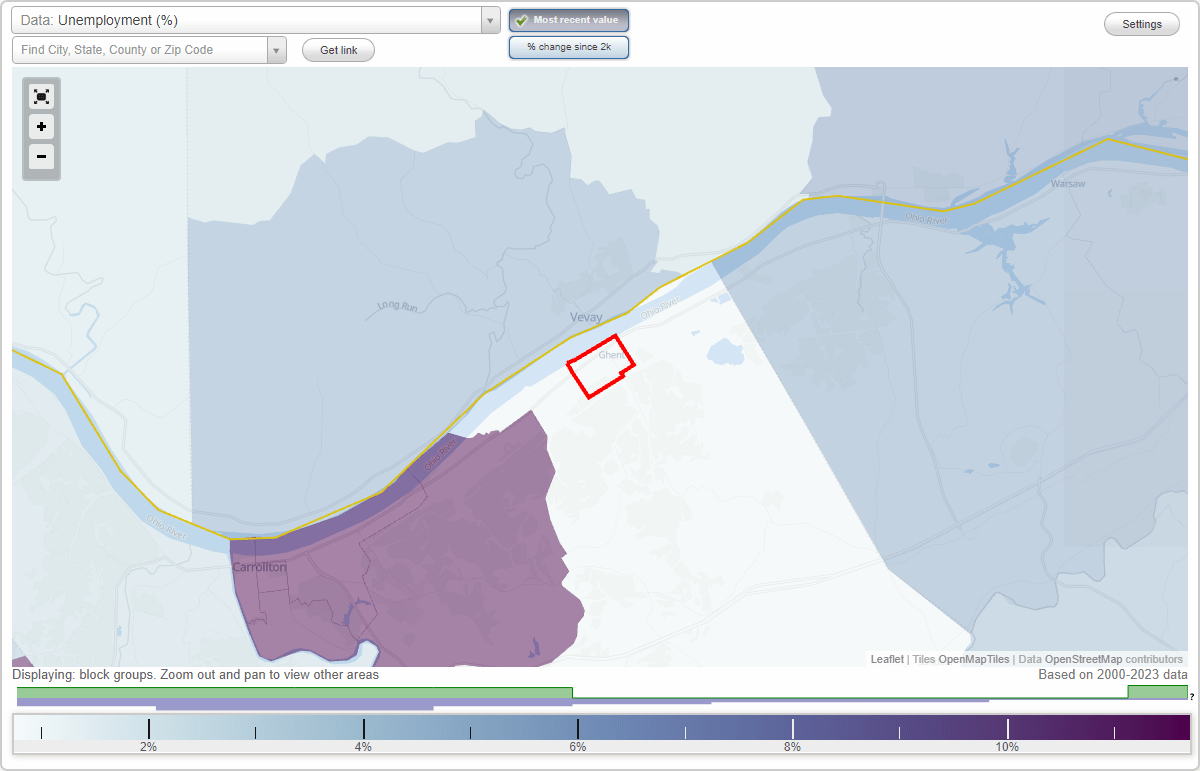The height and width of the screenshot is (771, 1200).
Task: Click the Warsaw town label on map
Action: coord(1068,184)
